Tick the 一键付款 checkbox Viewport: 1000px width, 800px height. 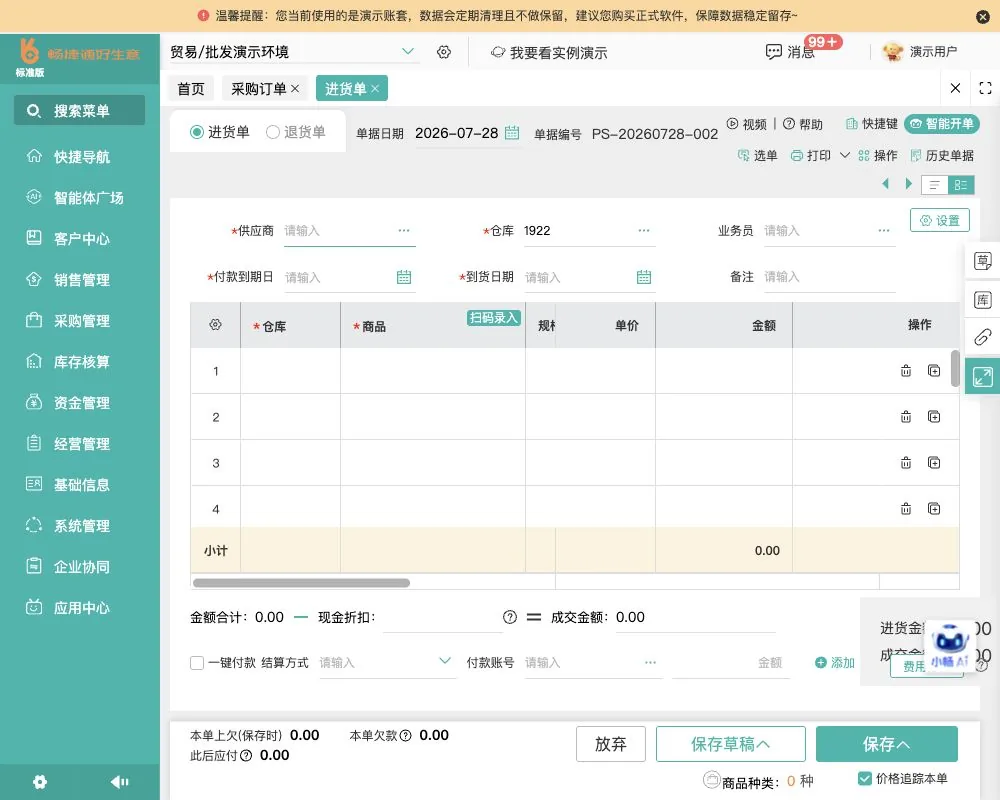point(197,663)
